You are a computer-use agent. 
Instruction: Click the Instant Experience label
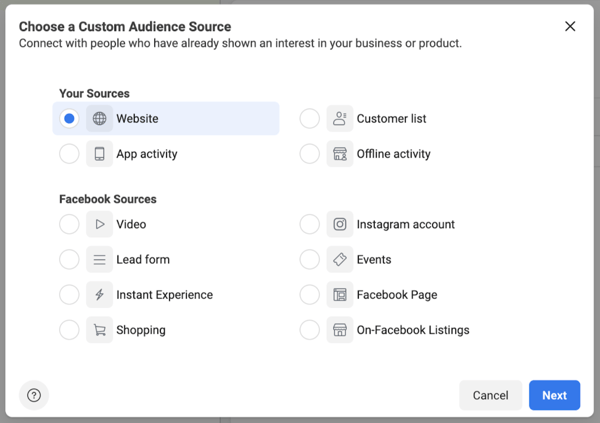pos(165,295)
